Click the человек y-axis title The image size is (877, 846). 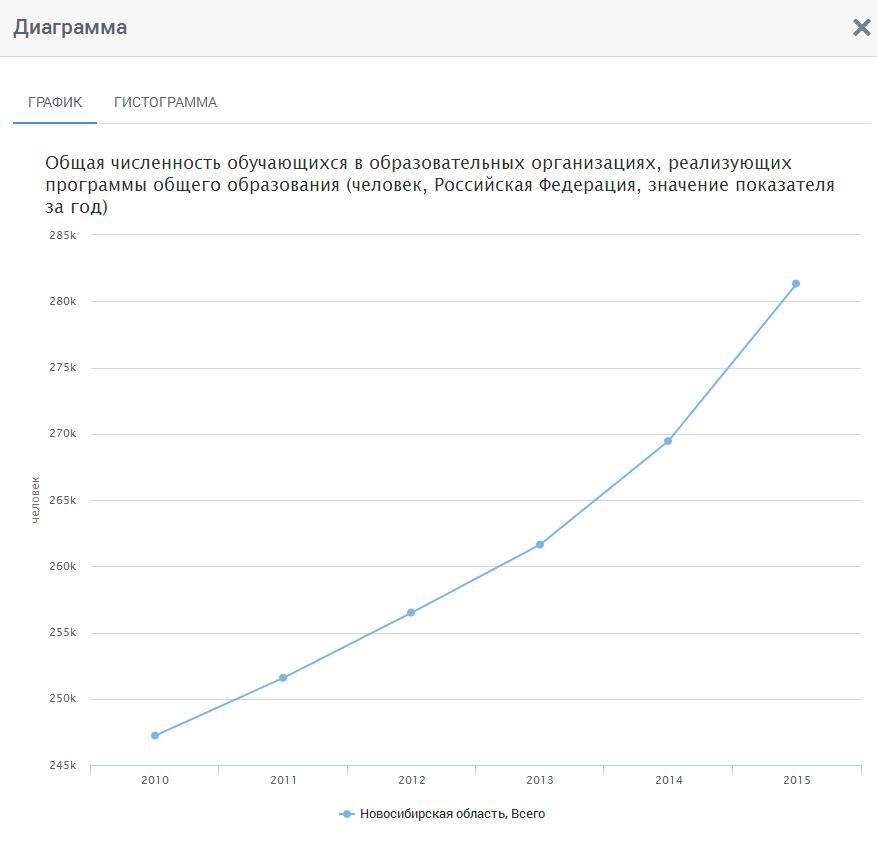(35, 500)
